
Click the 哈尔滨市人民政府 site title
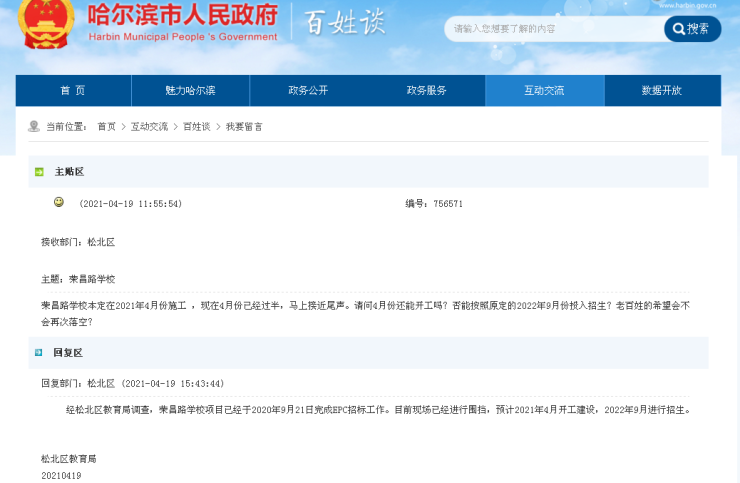[182, 17]
